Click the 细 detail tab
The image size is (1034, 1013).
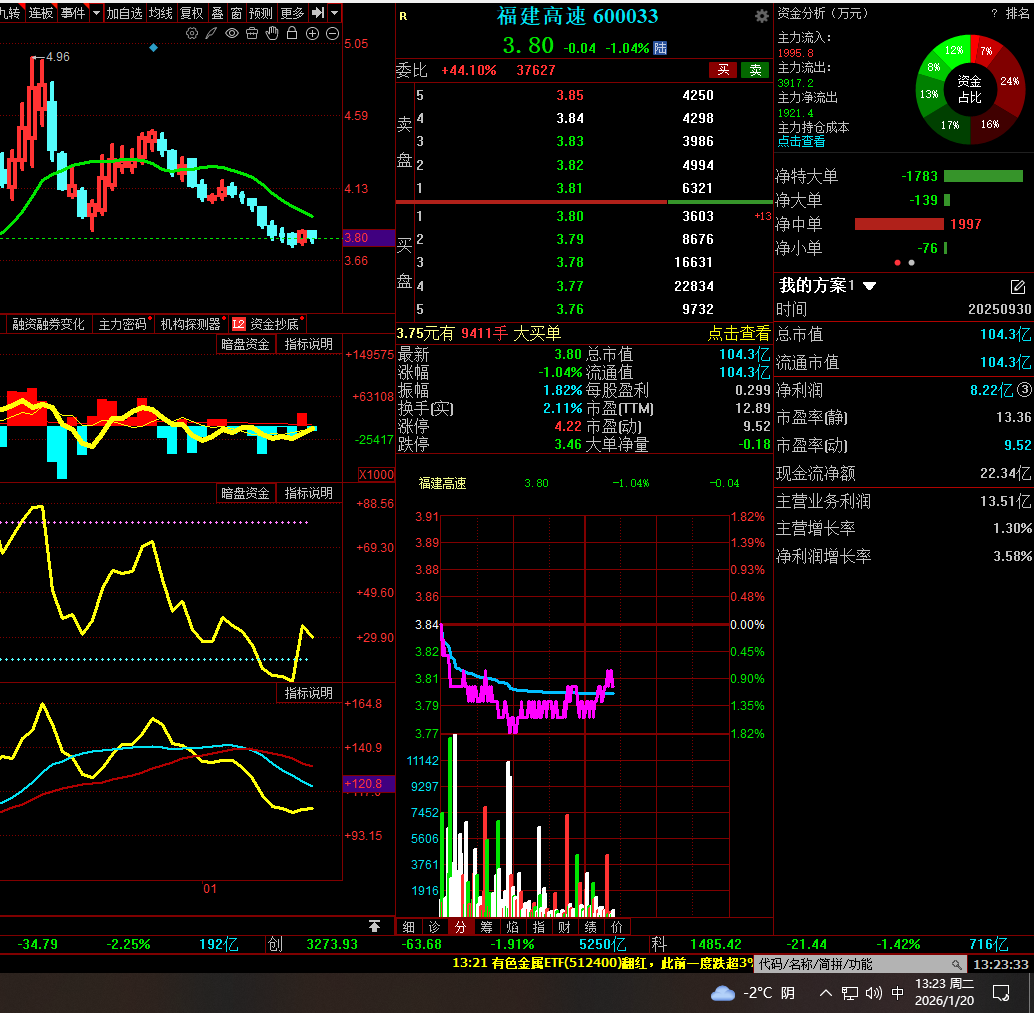tap(409, 927)
